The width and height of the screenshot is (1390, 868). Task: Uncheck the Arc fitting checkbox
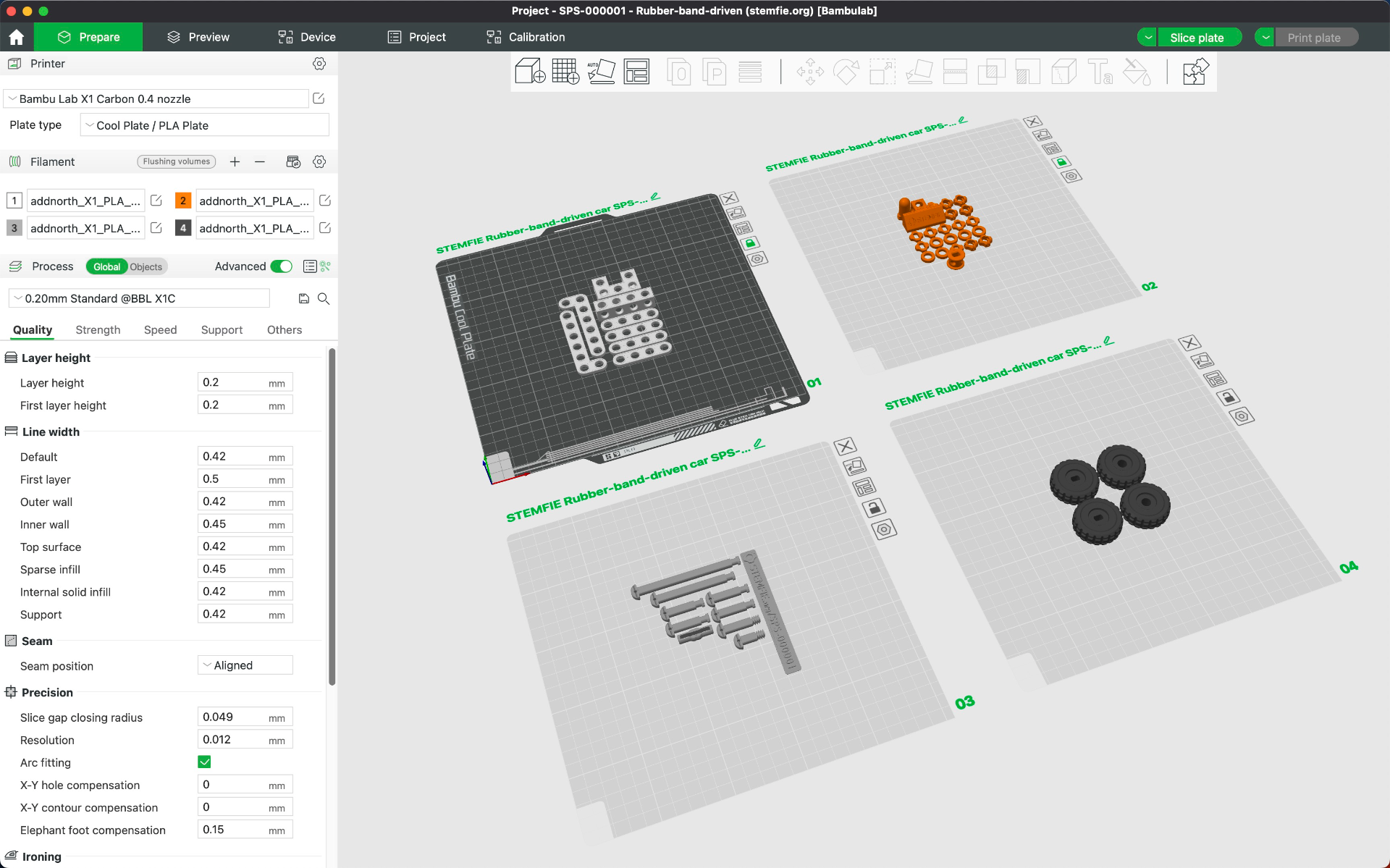(204, 762)
